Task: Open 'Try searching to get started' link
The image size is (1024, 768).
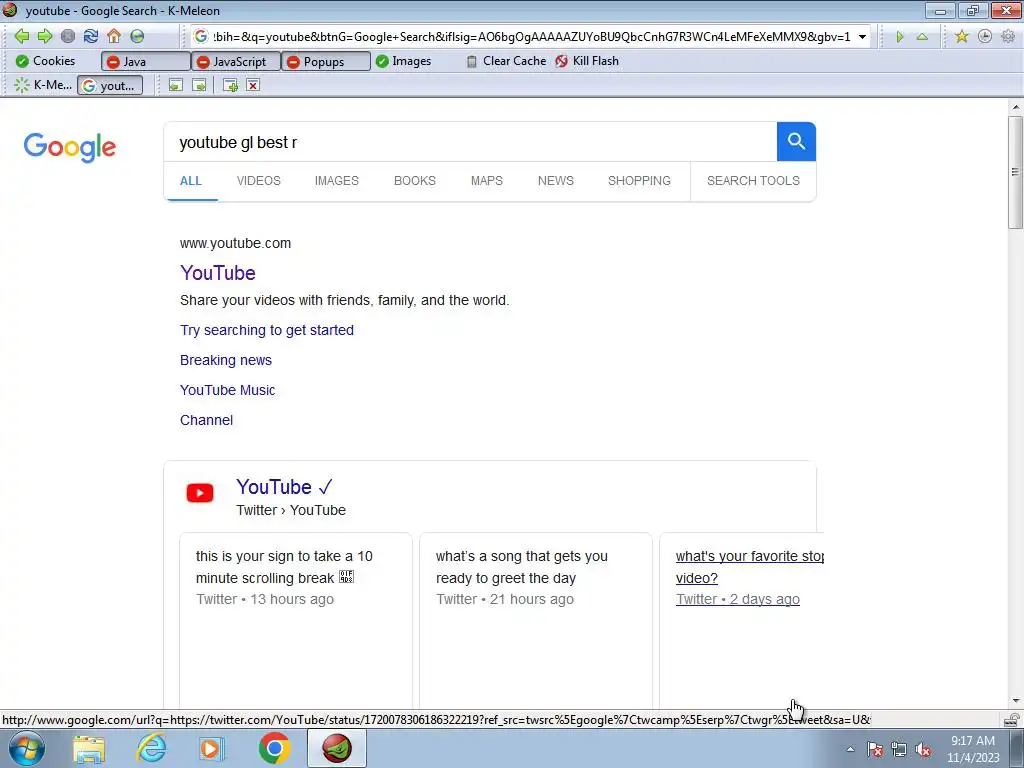Action: tap(267, 330)
